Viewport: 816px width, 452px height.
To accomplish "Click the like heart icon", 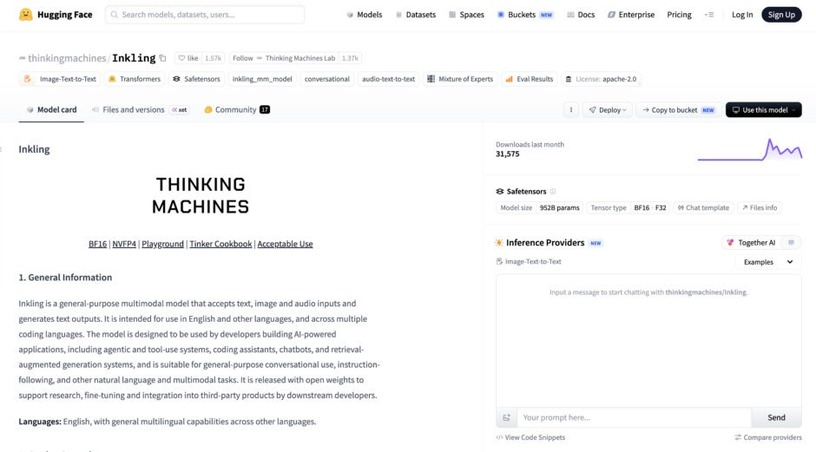I will click(182, 58).
